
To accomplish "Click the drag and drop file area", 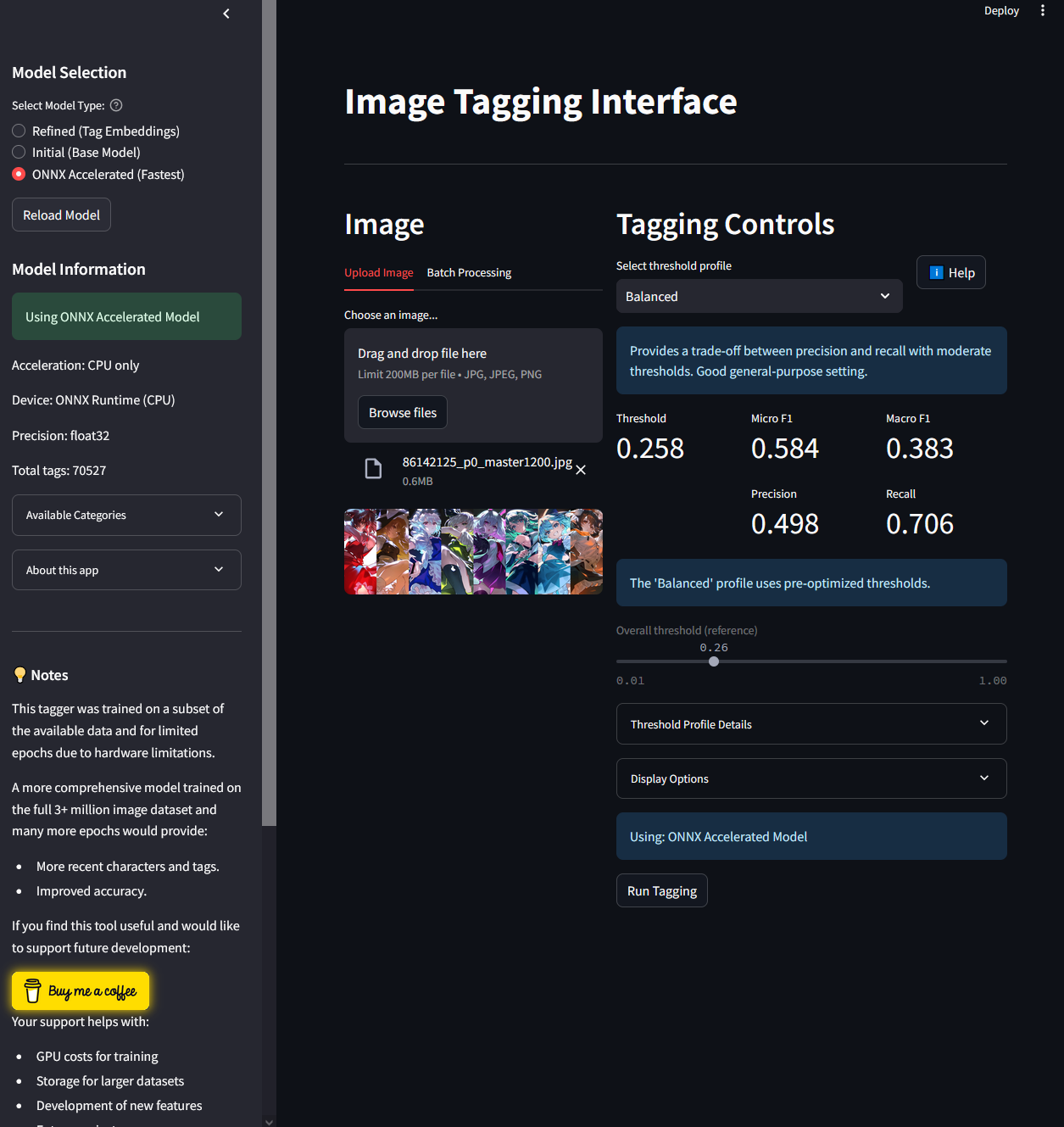I will [473, 385].
